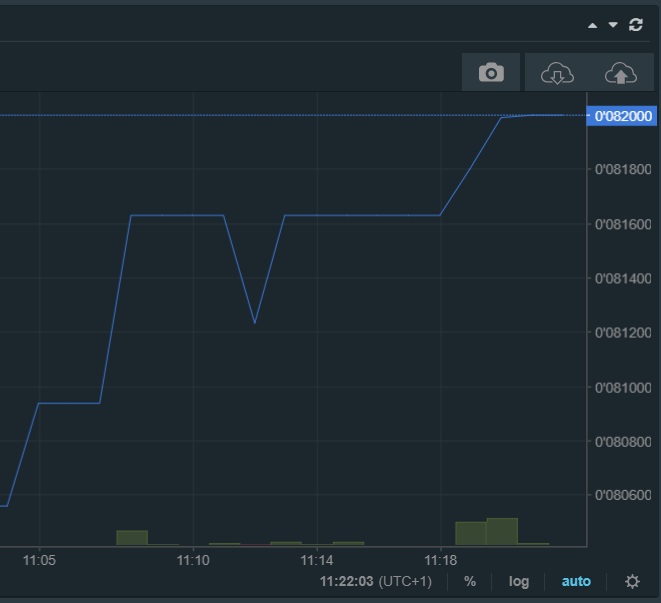This screenshot has height=603, width=661.
Task: Disable the auto scale option
Action: (576, 581)
